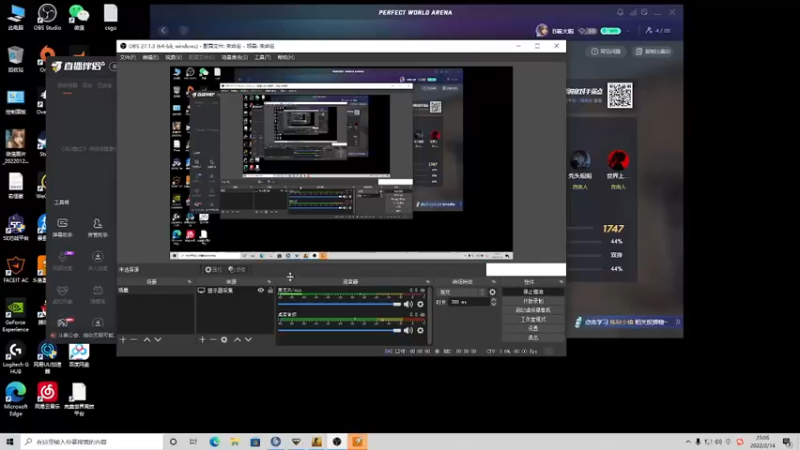Viewport: 800px width, 450px height.
Task: Select display capture source row
Action: tap(236, 290)
